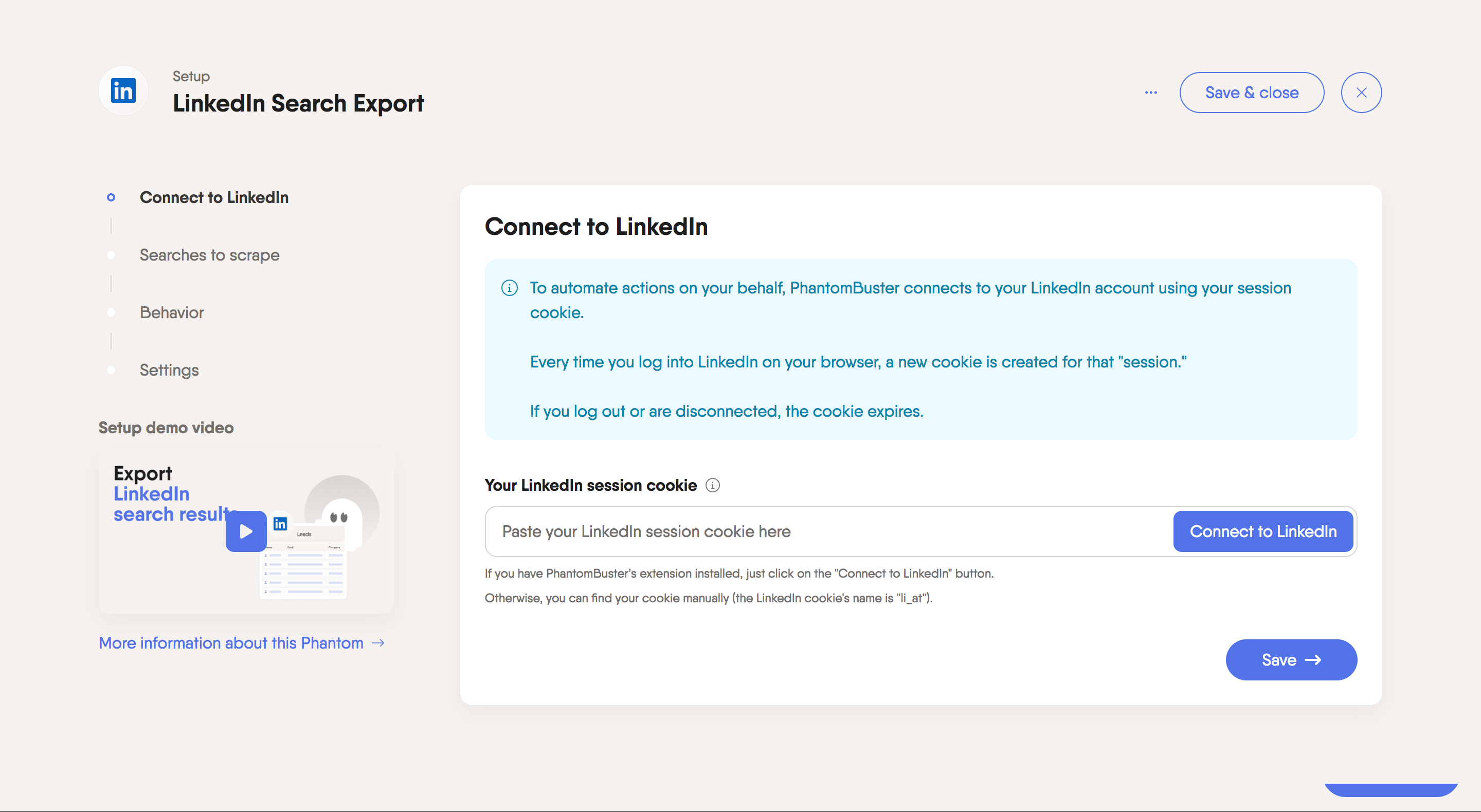Viewport: 1481px width, 812px height.
Task: Click the text 'If you log out or are disconnected'
Action: (x=655, y=411)
